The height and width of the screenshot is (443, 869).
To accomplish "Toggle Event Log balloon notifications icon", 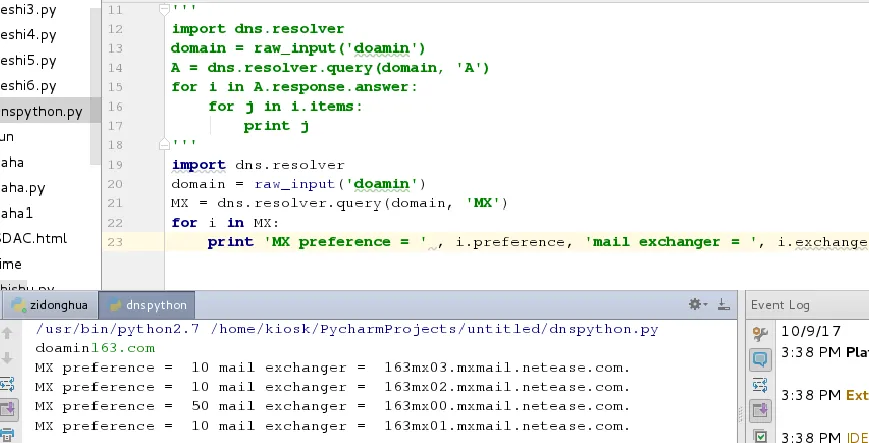I will coord(760,359).
